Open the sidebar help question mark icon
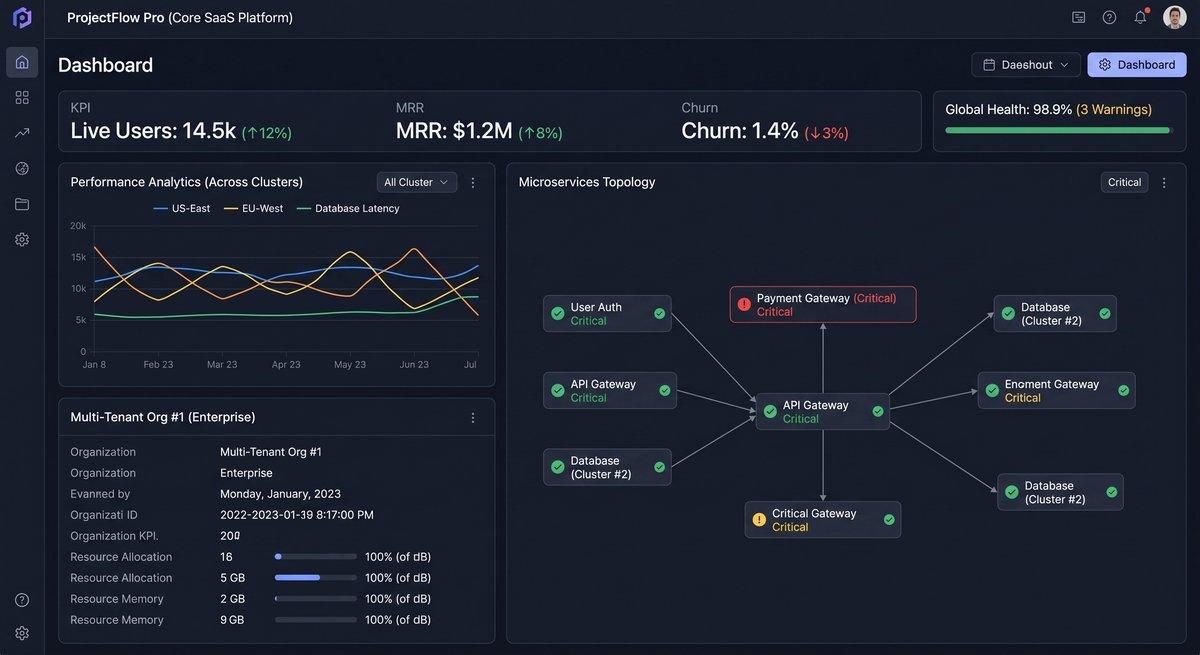The height and width of the screenshot is (655, 1200). [x=22, y=600]
